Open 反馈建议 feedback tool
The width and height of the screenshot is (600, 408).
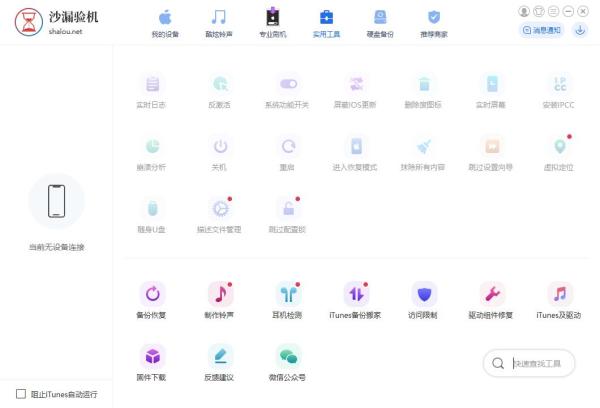coord(220,364)
